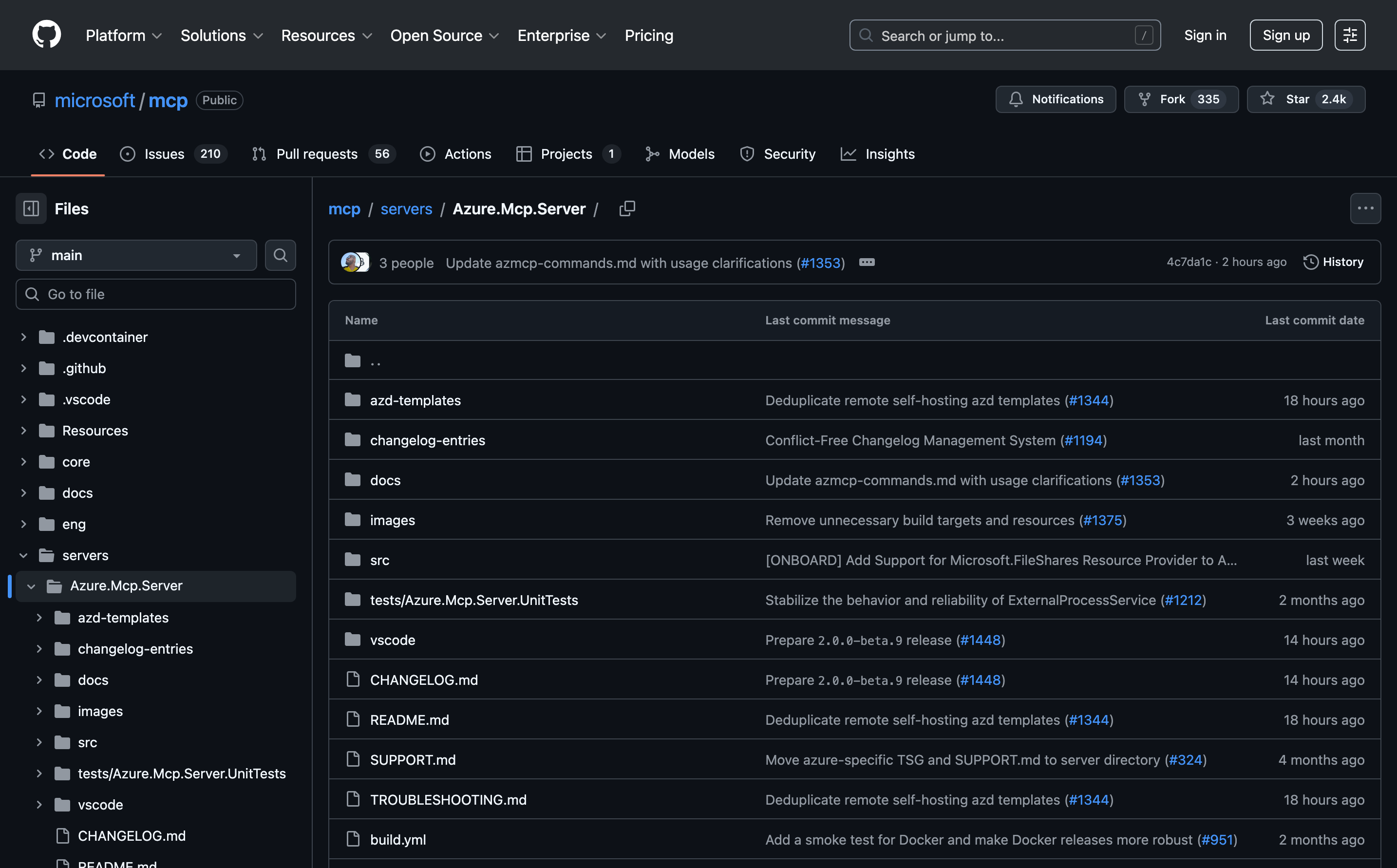Collapse the file tree panel icon
This screenshot has width=1397, height=868.
coord(31,208)
